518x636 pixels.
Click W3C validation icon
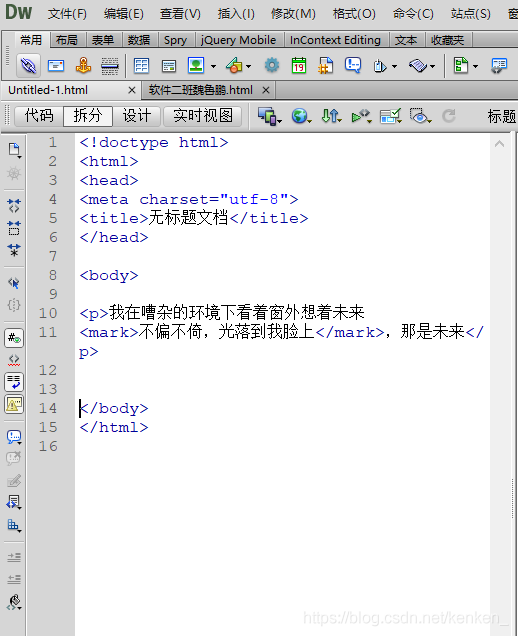pos(360,116)
